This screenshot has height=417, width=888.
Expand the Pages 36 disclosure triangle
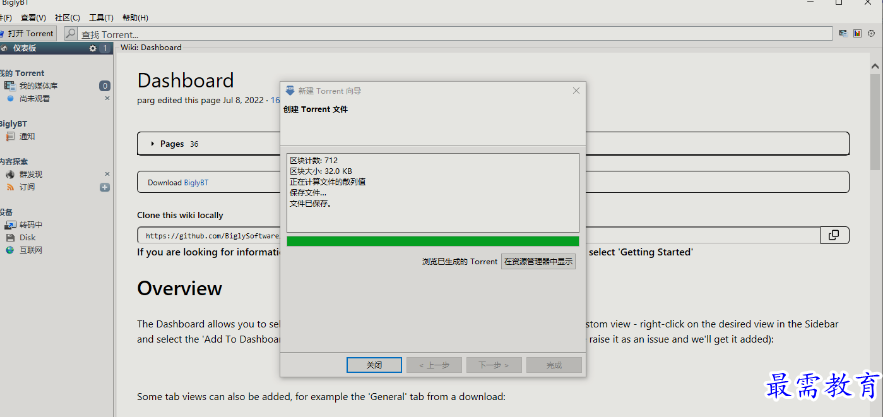[x=152, y=144]
